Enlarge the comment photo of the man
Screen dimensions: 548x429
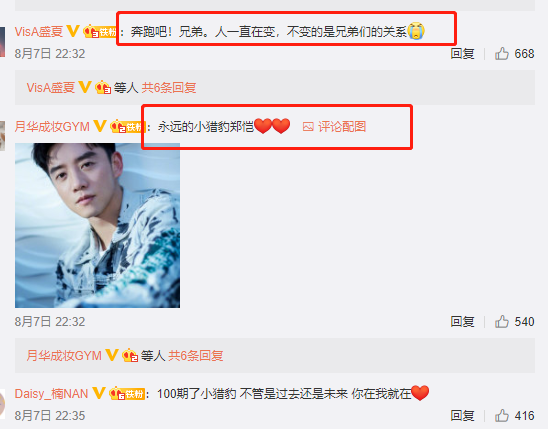click(x=98, y=225)
